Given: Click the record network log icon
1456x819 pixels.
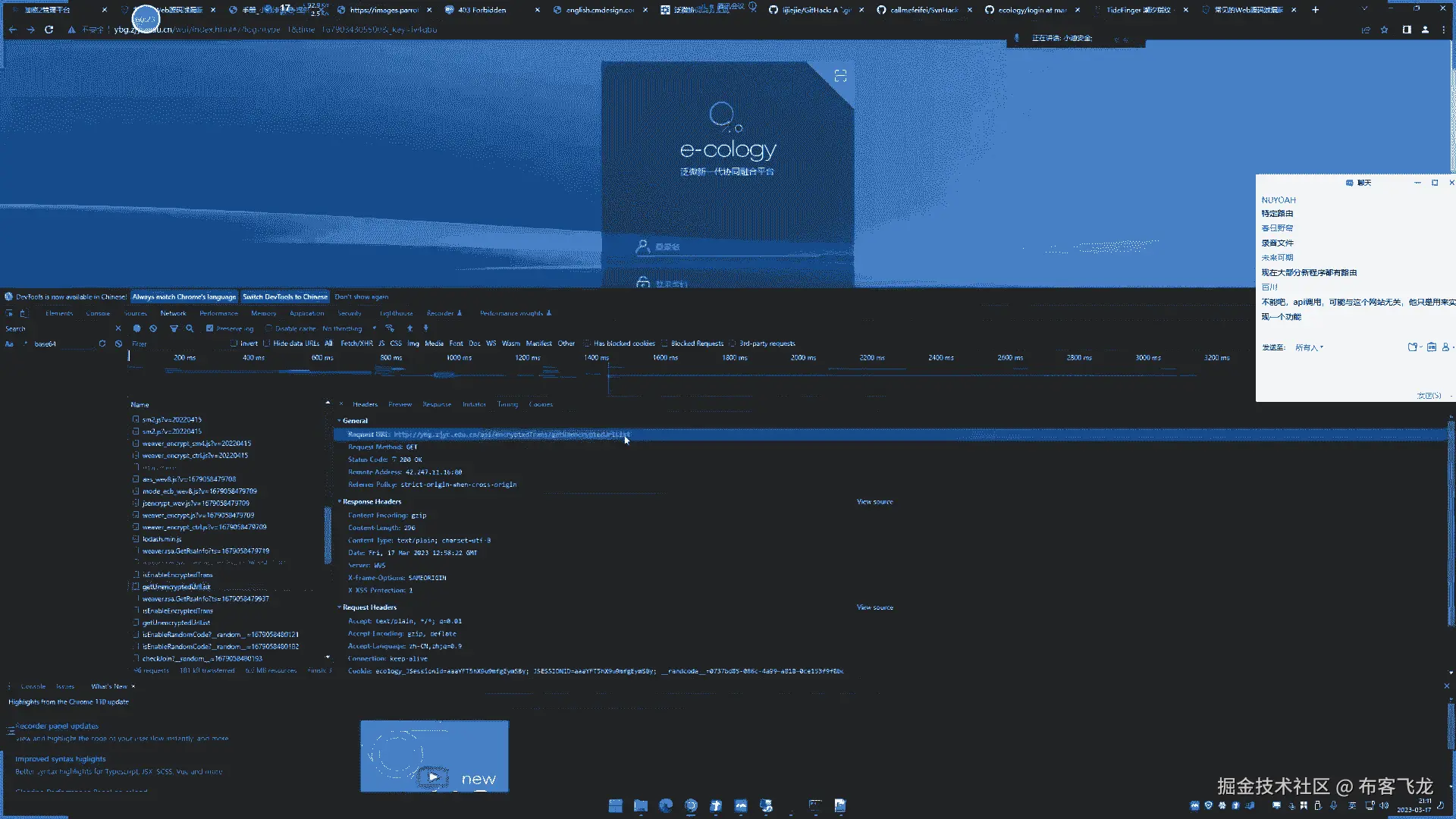Looking at the screenshot, I should (x=136, y=328).
